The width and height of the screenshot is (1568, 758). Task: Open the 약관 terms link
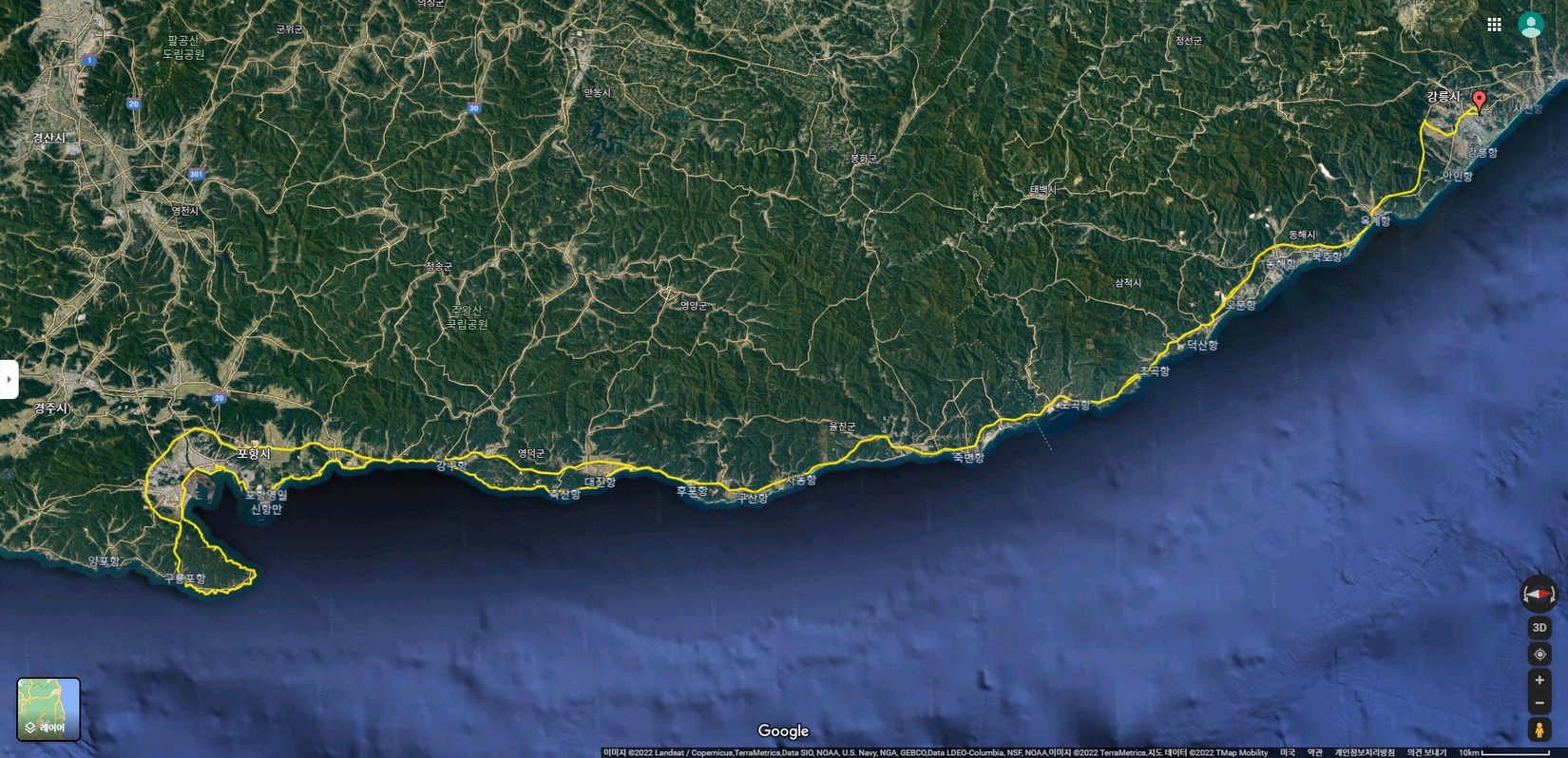1314,752
